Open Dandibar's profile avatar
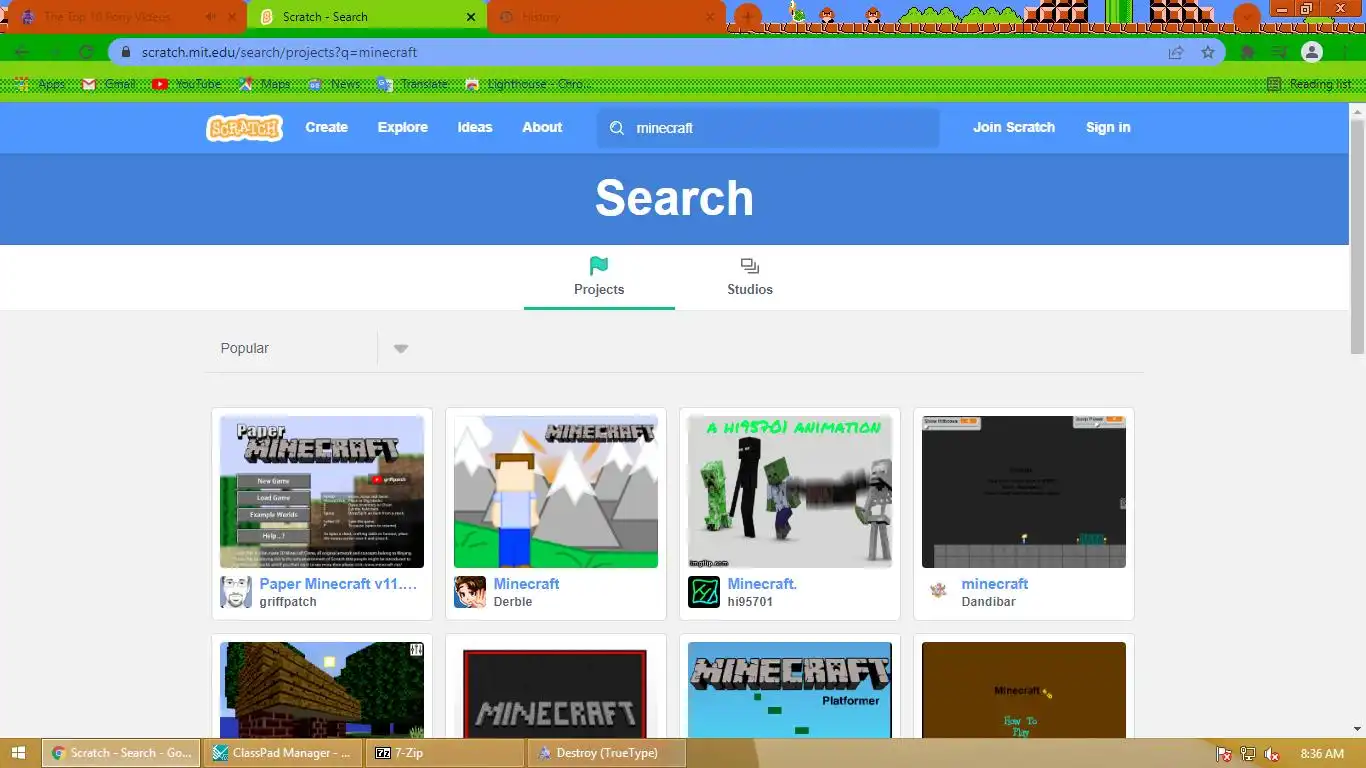 [x=938, y=592]
